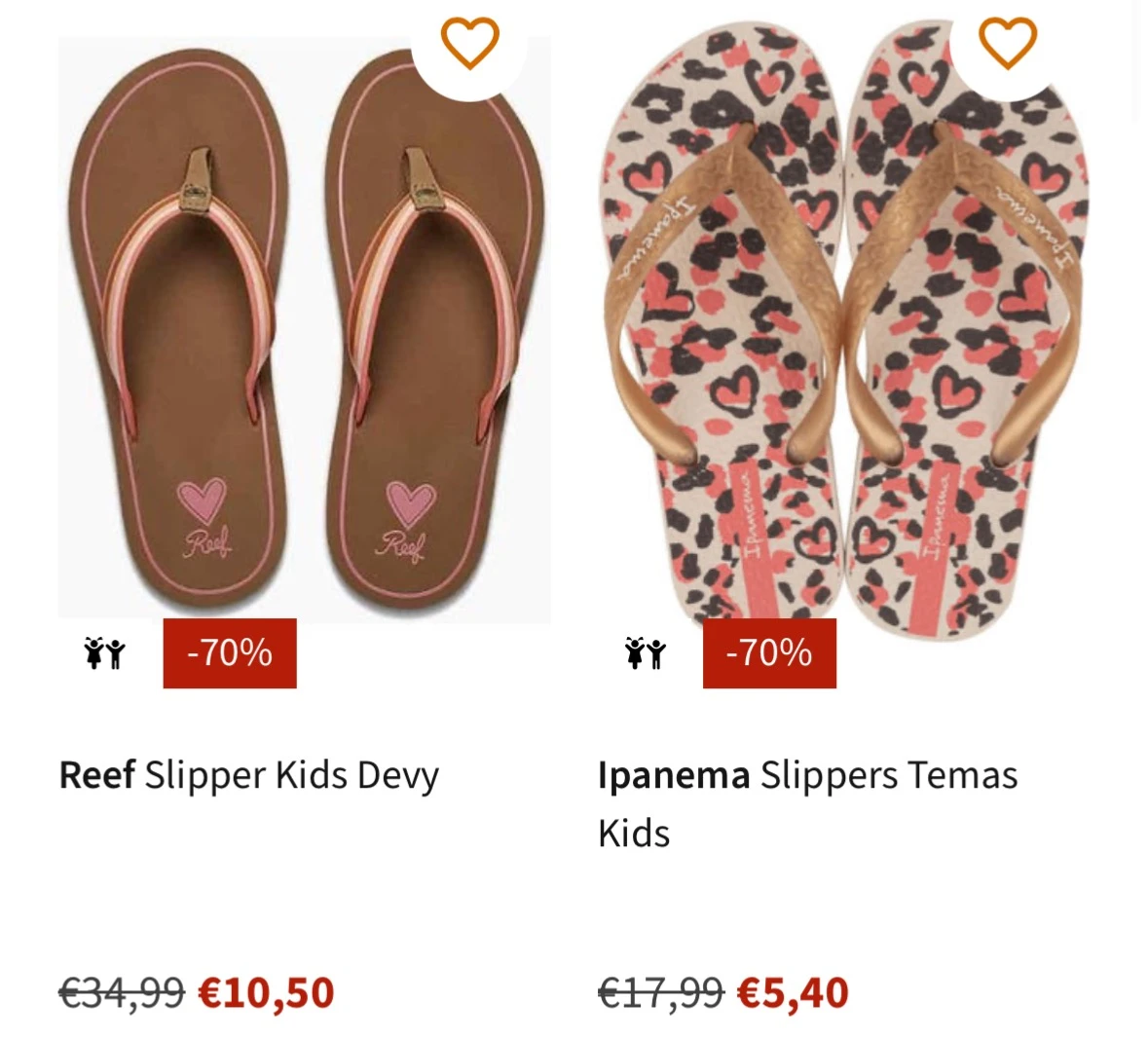
Task: Click the -70% badge on the Reef product
Action: (229, 653)
